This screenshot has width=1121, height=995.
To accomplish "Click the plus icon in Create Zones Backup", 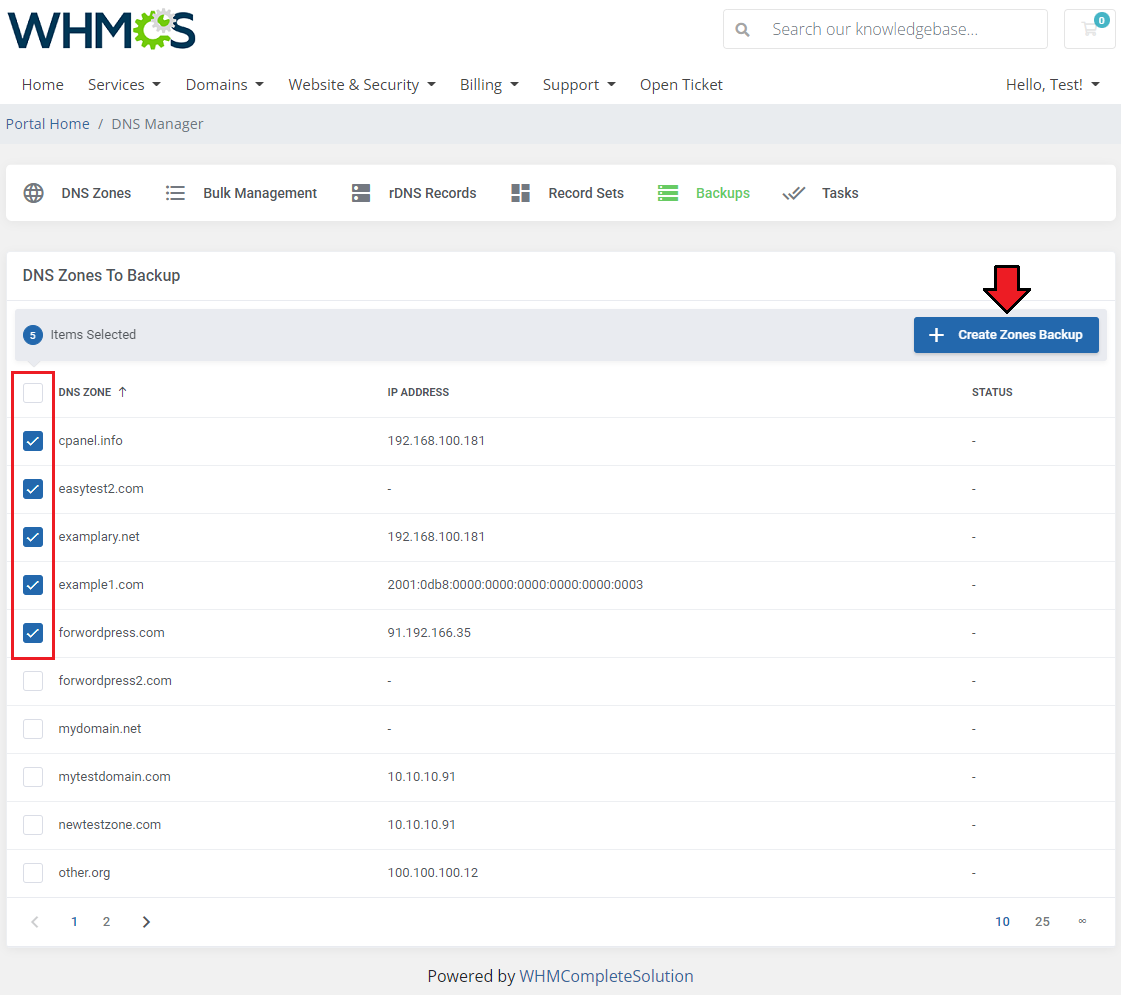I will tap(936, 335).
